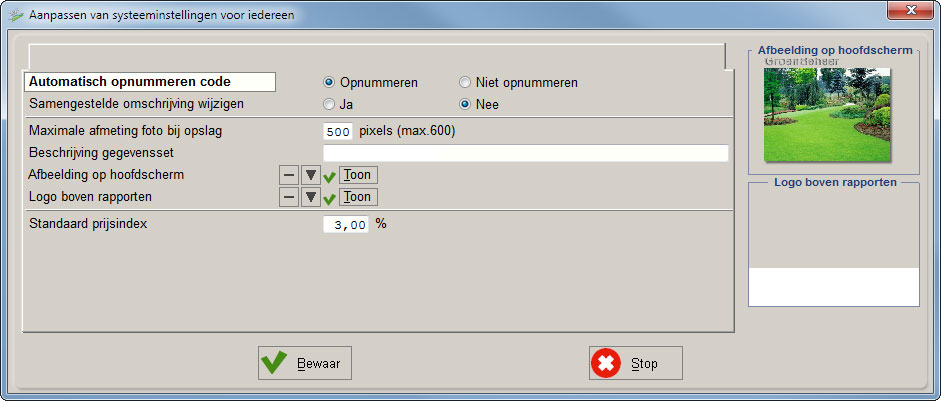Click minus button for Afbeelding op hoofdscherm
The height and width of the screenshot is (401, 941).
288,175
